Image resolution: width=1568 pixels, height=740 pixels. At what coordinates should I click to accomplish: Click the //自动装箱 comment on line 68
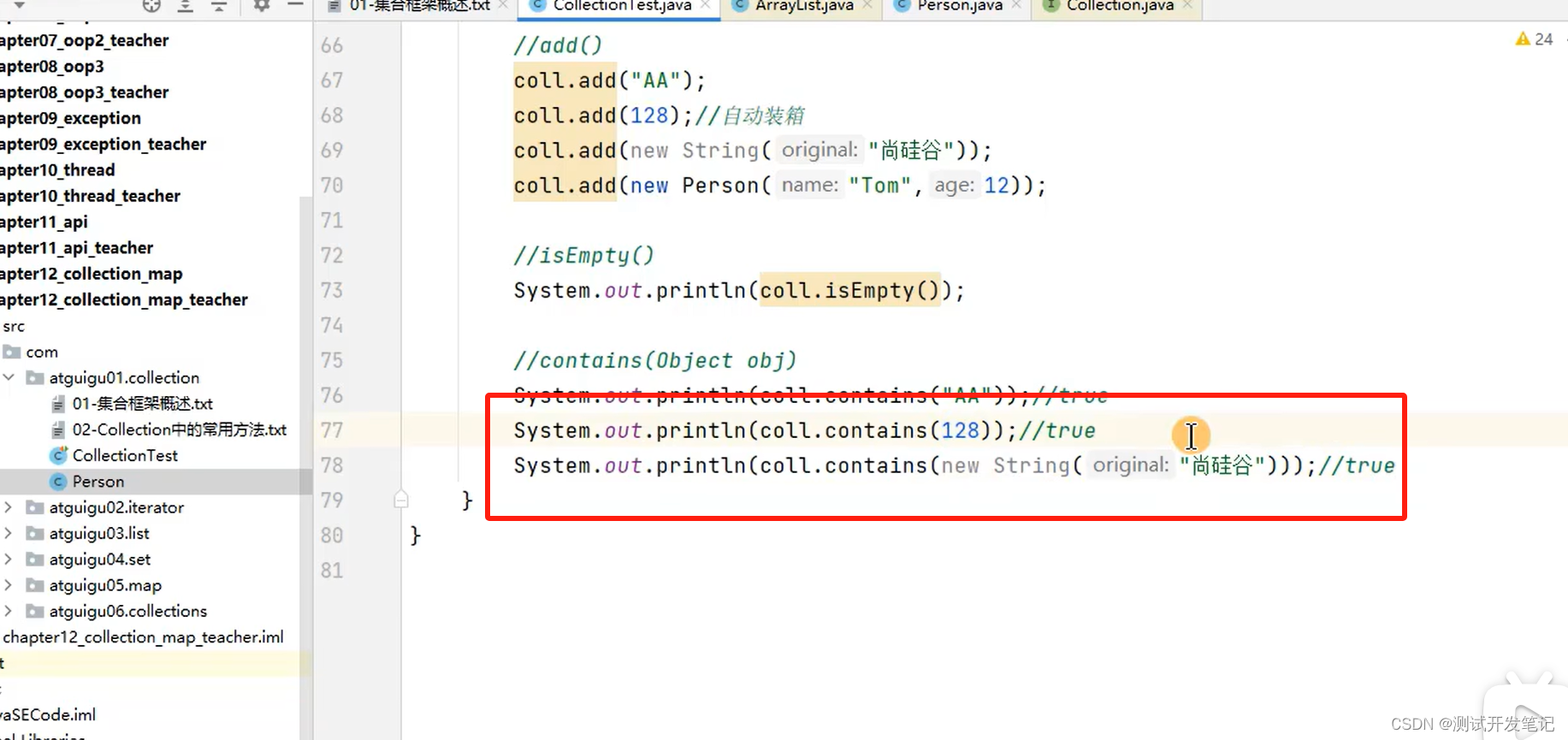coord(750,115)
